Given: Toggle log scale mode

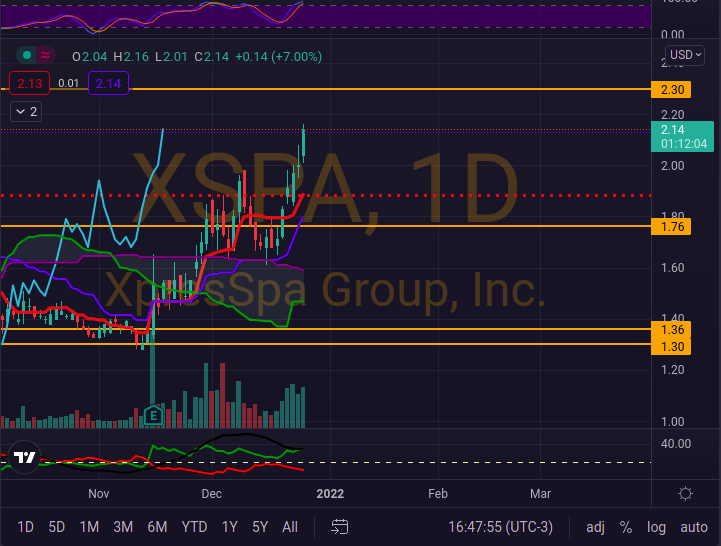Looking at the screenshot, I should [x=656, y=527].
